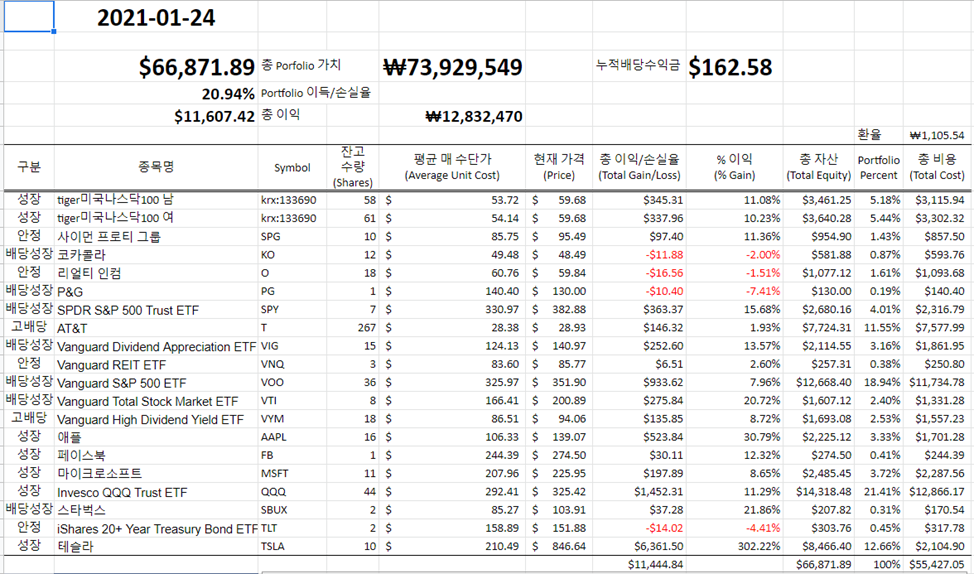Select the date cell 2021-01-24

coord(156,17)
